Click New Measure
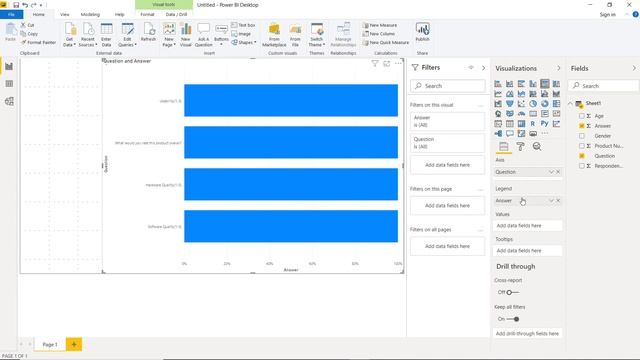 point(380,25)
